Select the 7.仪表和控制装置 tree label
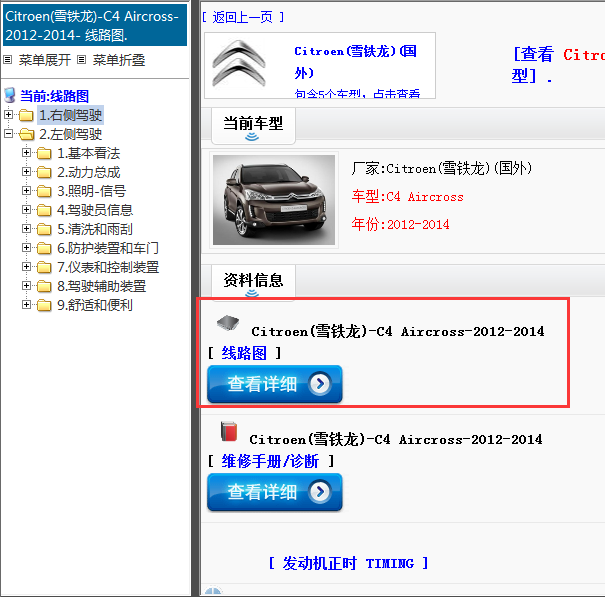 (108, 267)
